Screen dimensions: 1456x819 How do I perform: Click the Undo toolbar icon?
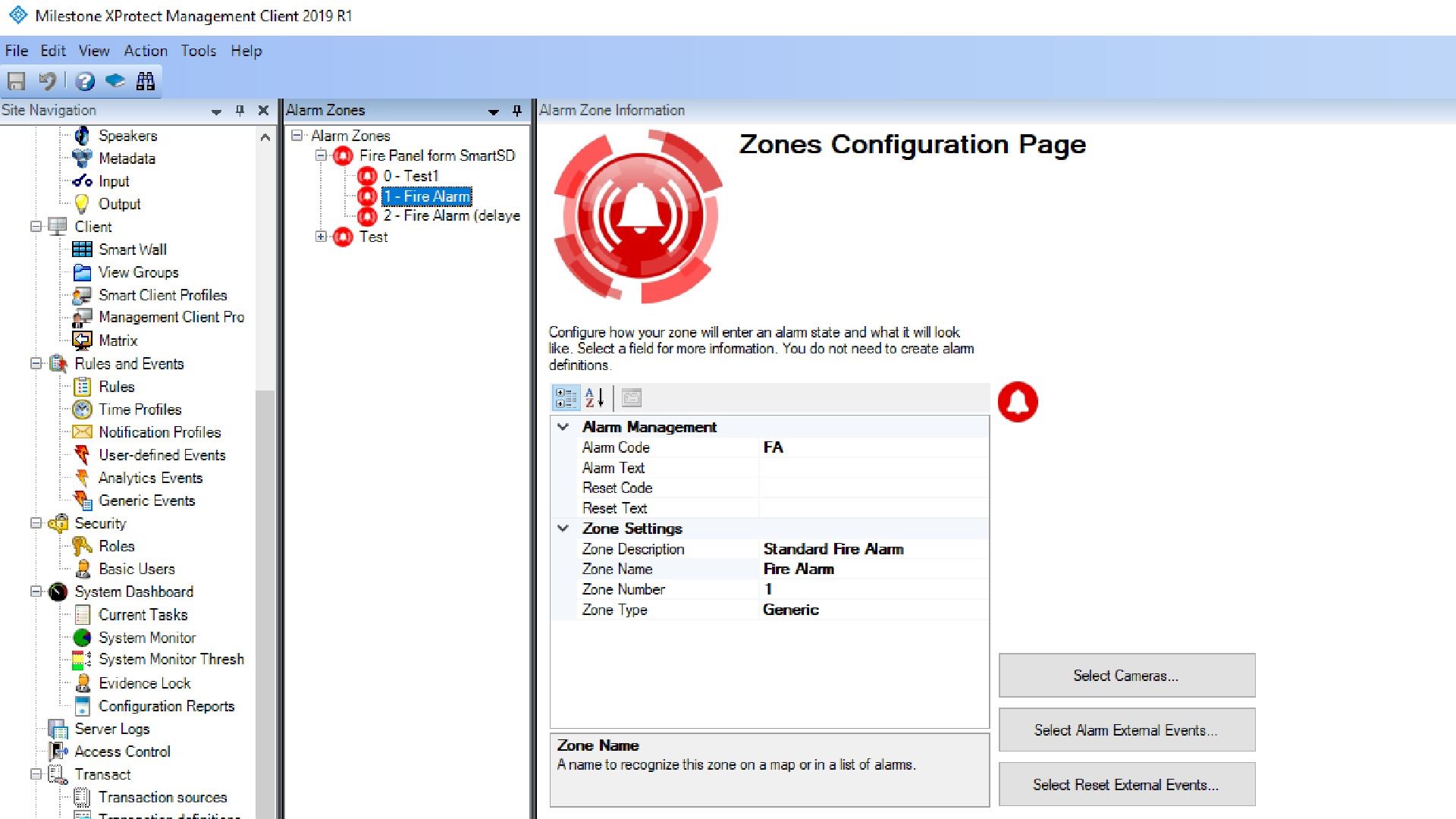pyautogui.click(x=47, y=81)
